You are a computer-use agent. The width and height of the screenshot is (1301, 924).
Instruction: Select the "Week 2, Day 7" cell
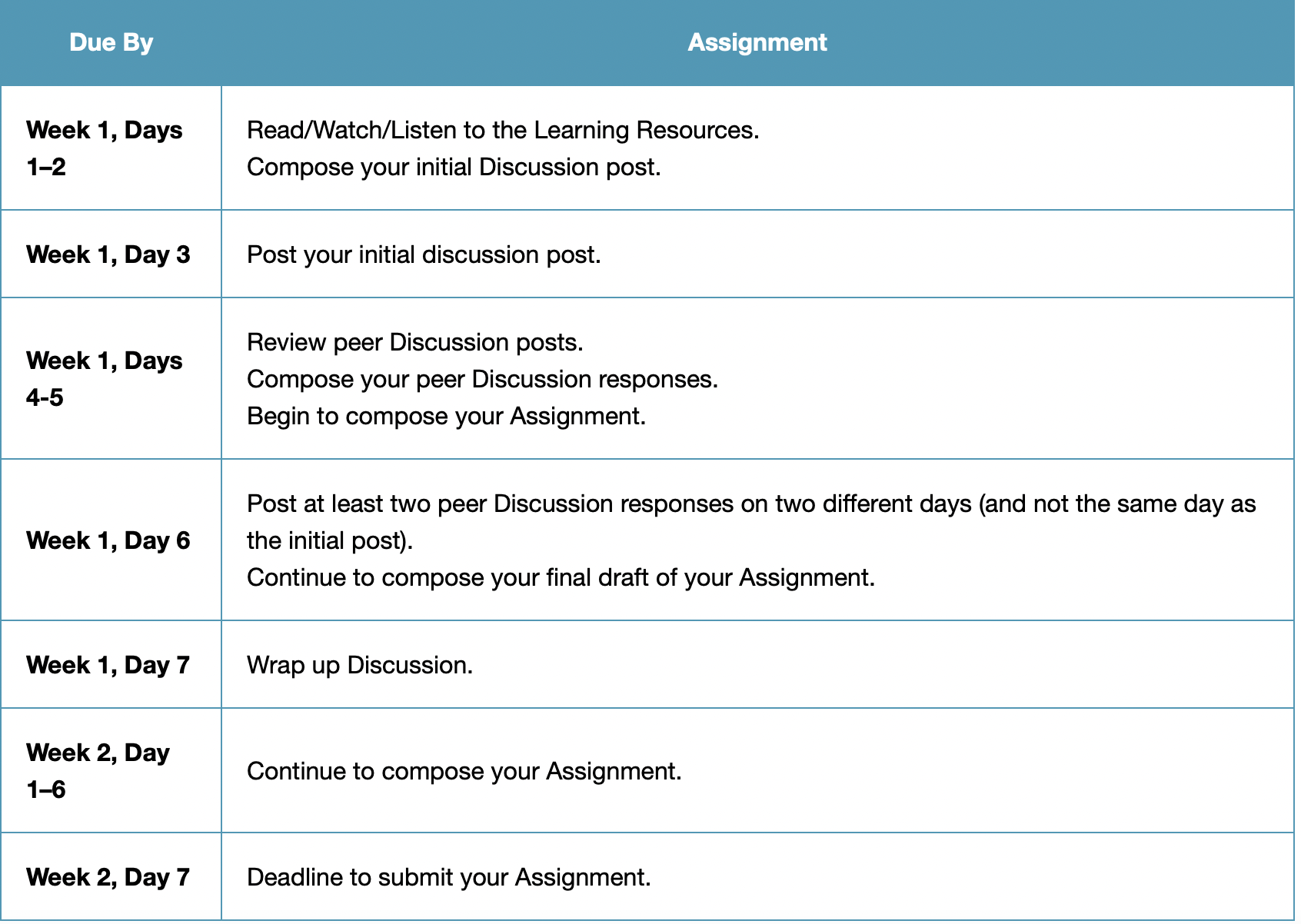(111, 877)
